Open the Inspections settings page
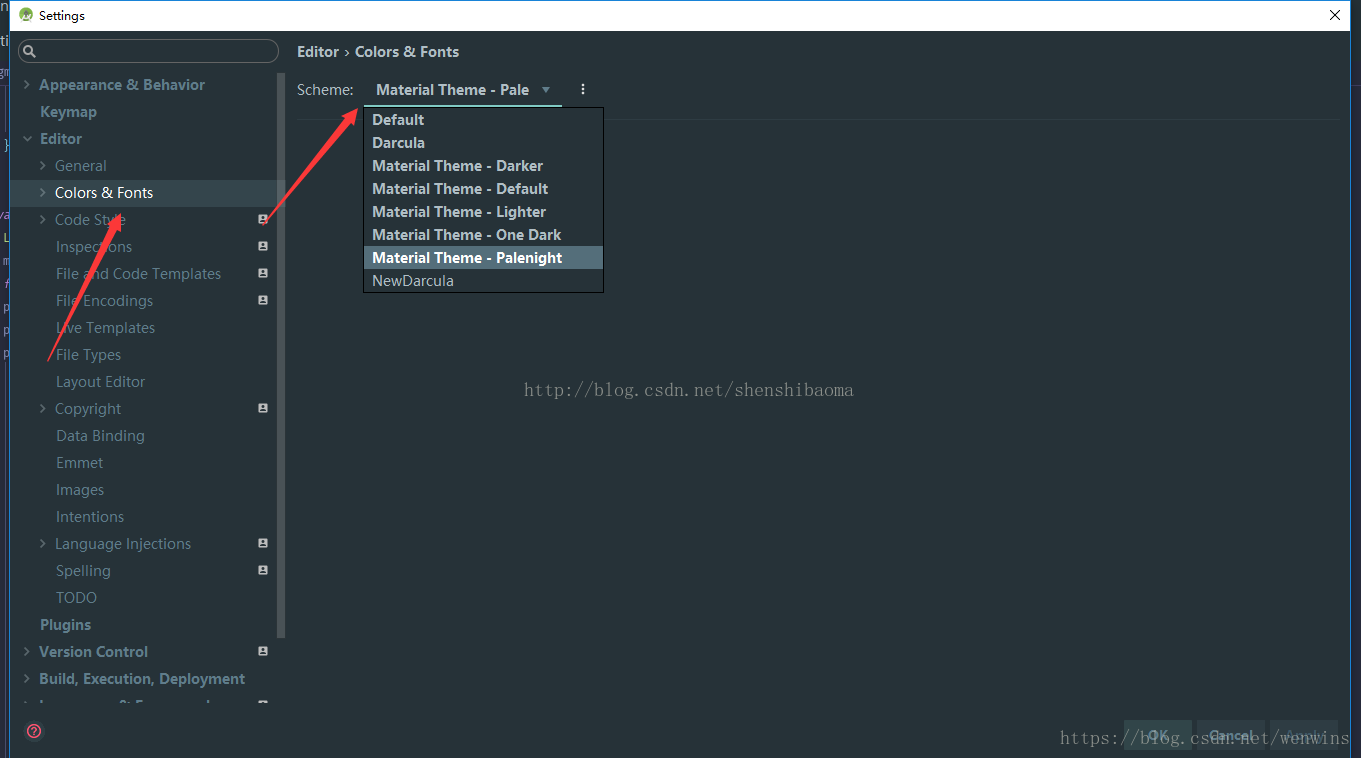Image resolution: width=1361 pixels, height=758 pixels. click(94, 247)
